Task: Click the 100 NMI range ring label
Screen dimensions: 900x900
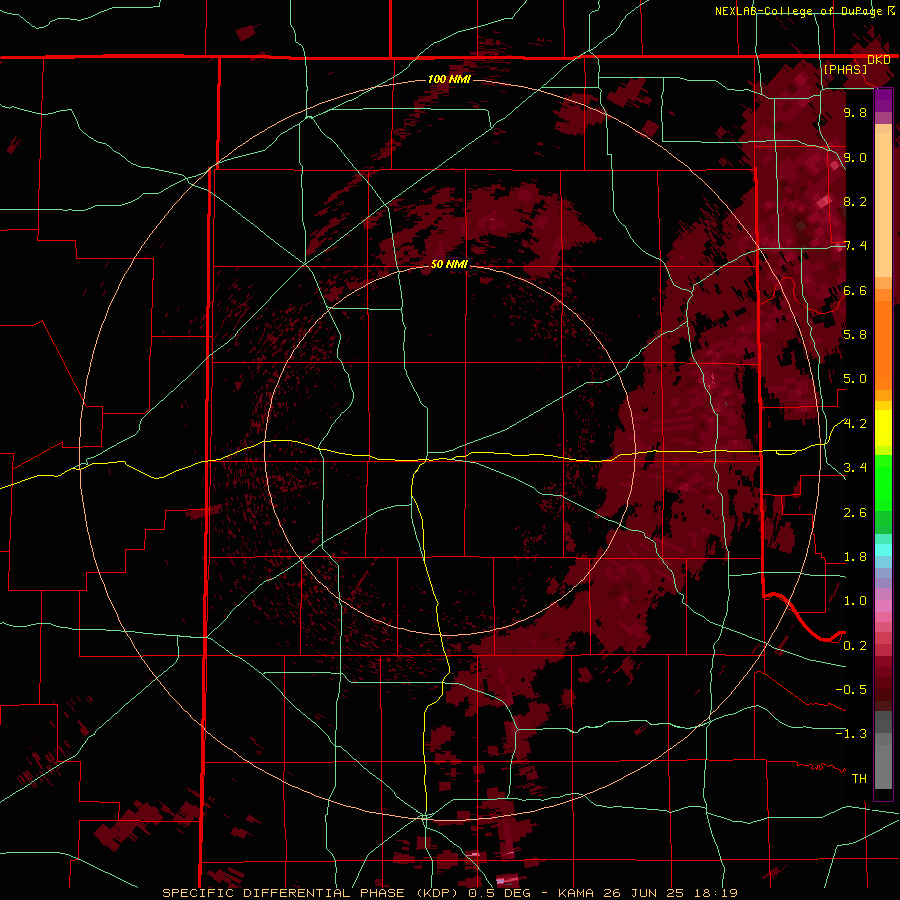Action: 449,79
